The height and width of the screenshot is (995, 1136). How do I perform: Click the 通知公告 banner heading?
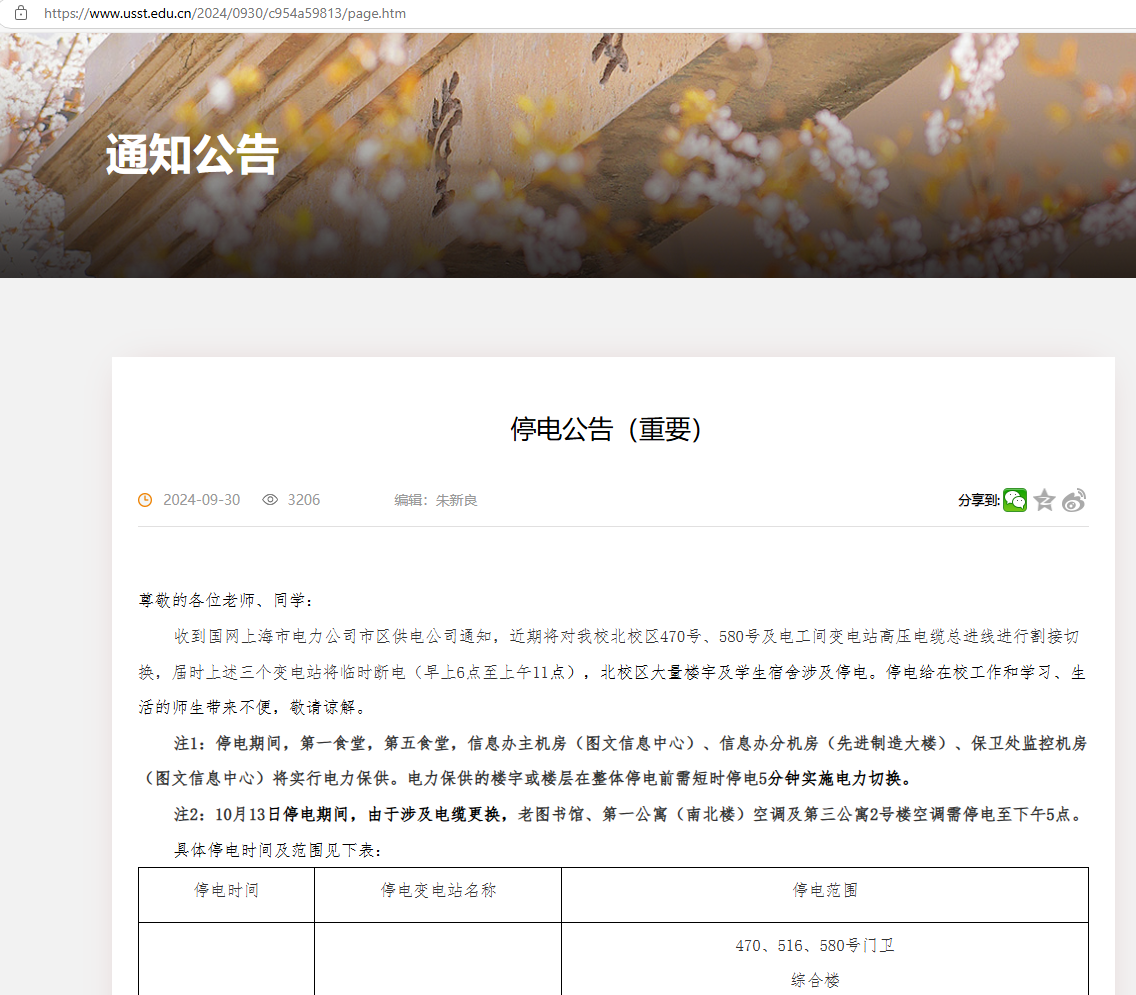tap(192, 155)
